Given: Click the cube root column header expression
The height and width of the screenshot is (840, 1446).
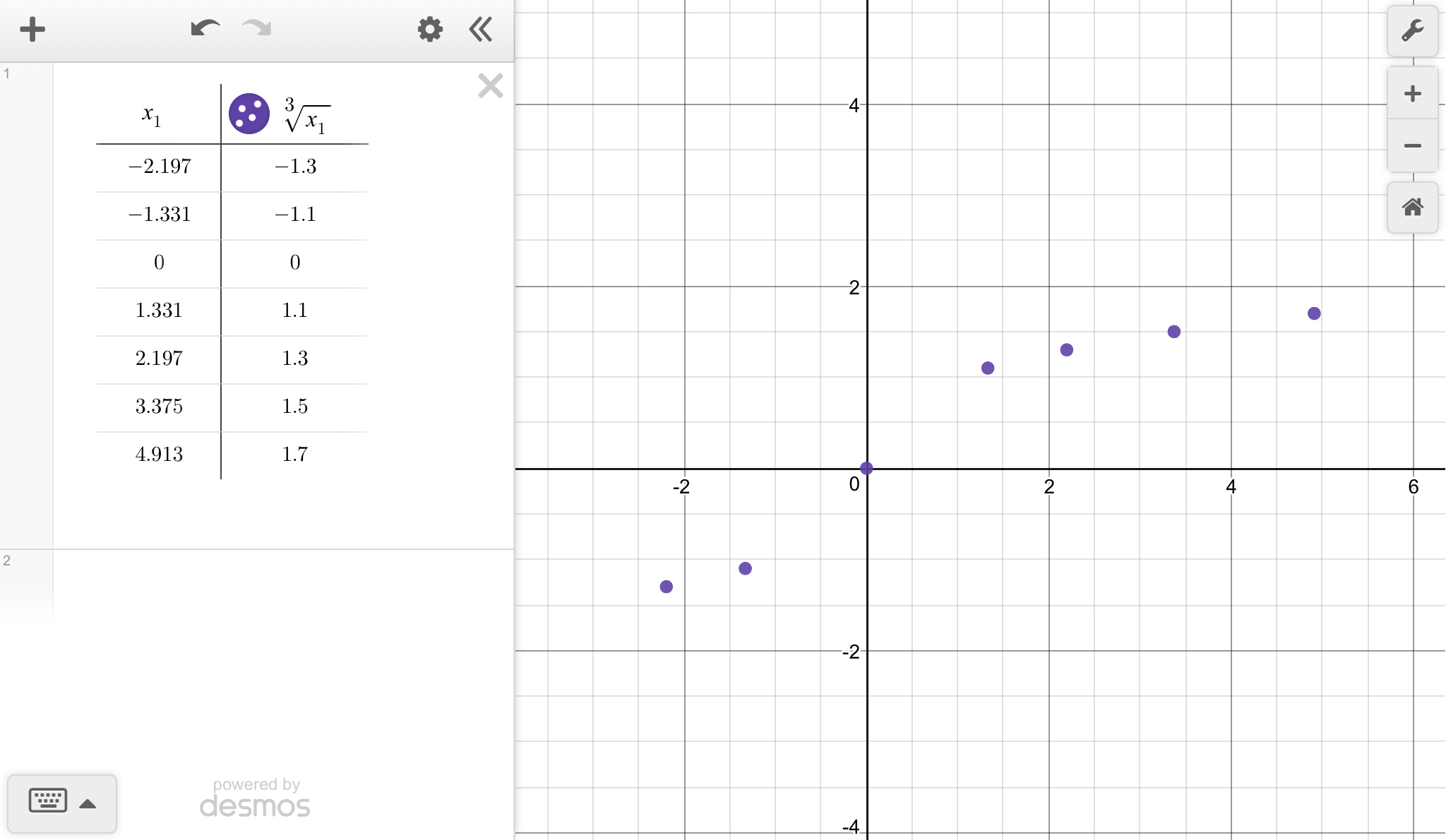Looking at the screenshot, I should [307, 116].
